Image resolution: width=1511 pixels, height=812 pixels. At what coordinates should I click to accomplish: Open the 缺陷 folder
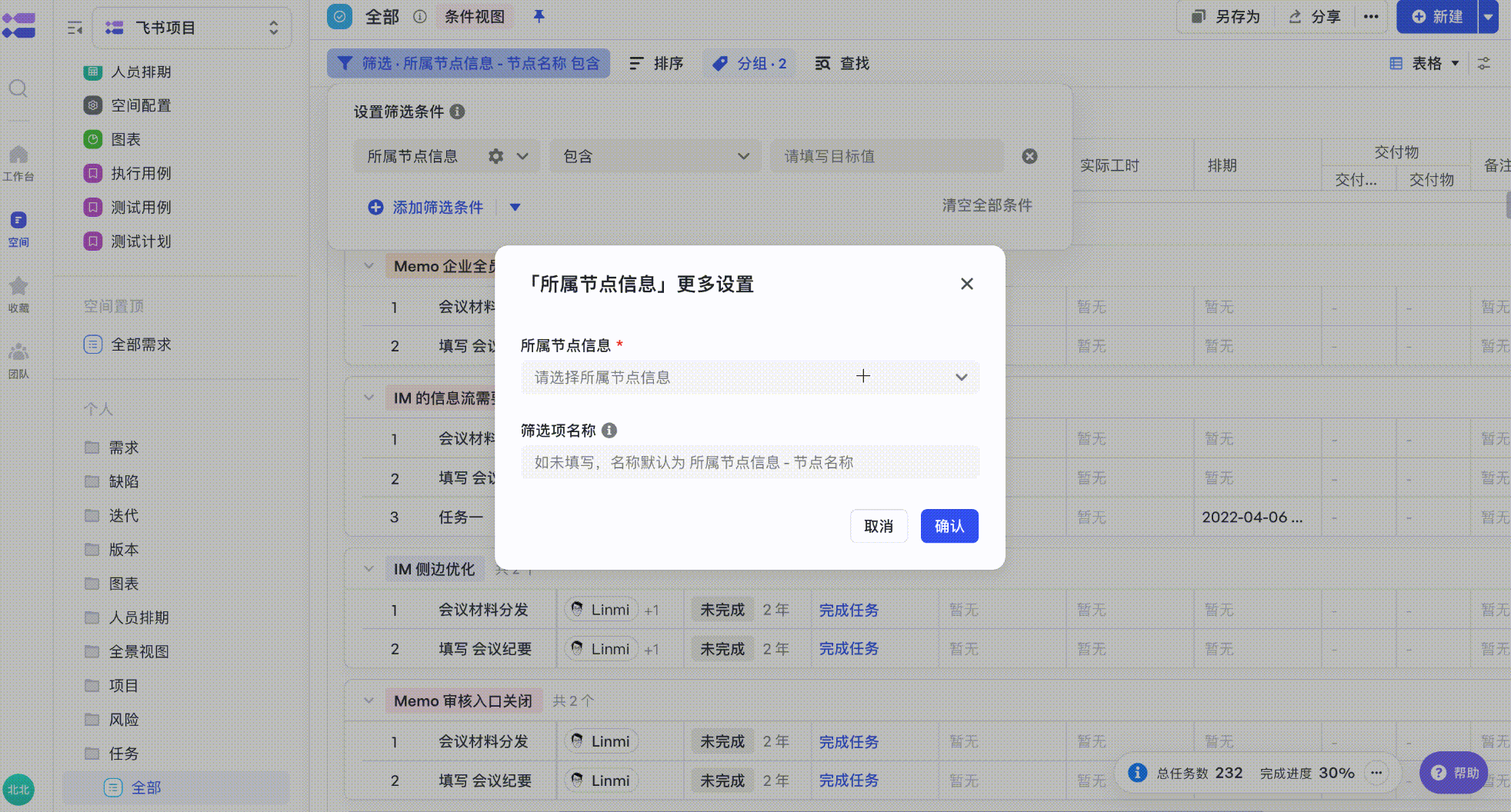pyautogui.click(x=123, y=481)
